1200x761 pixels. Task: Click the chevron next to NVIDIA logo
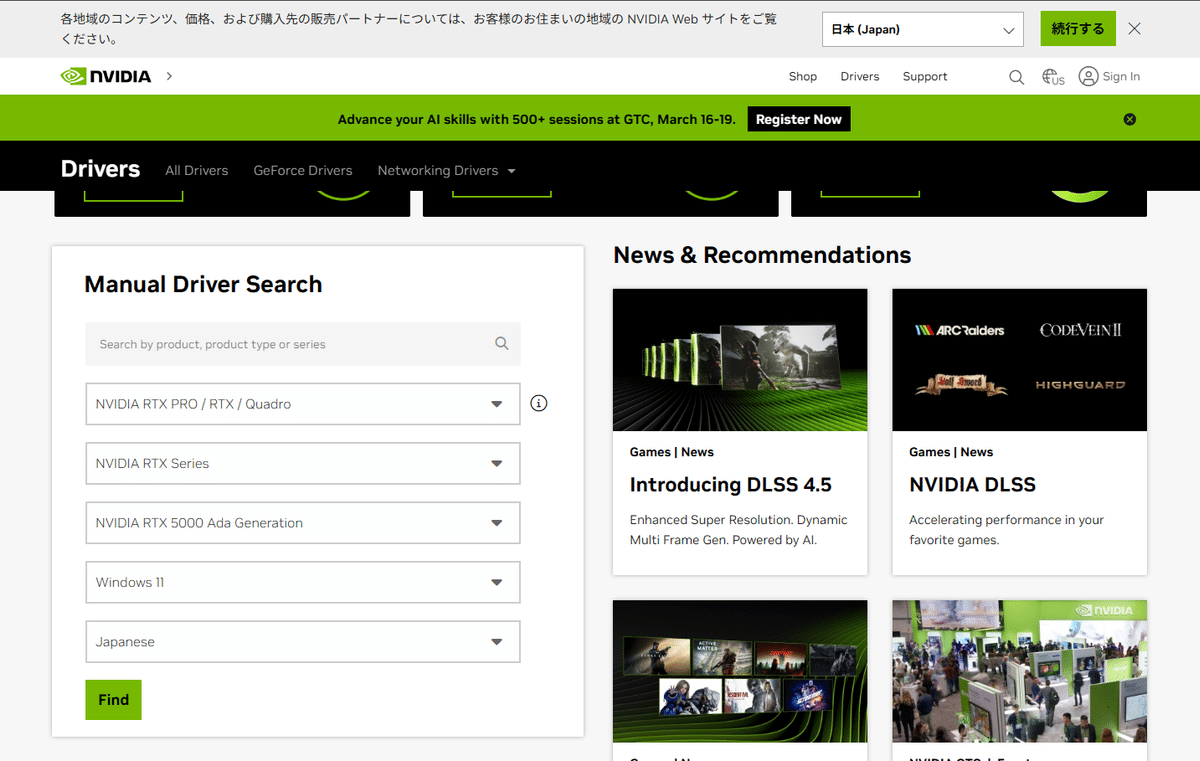click(169, 76)
